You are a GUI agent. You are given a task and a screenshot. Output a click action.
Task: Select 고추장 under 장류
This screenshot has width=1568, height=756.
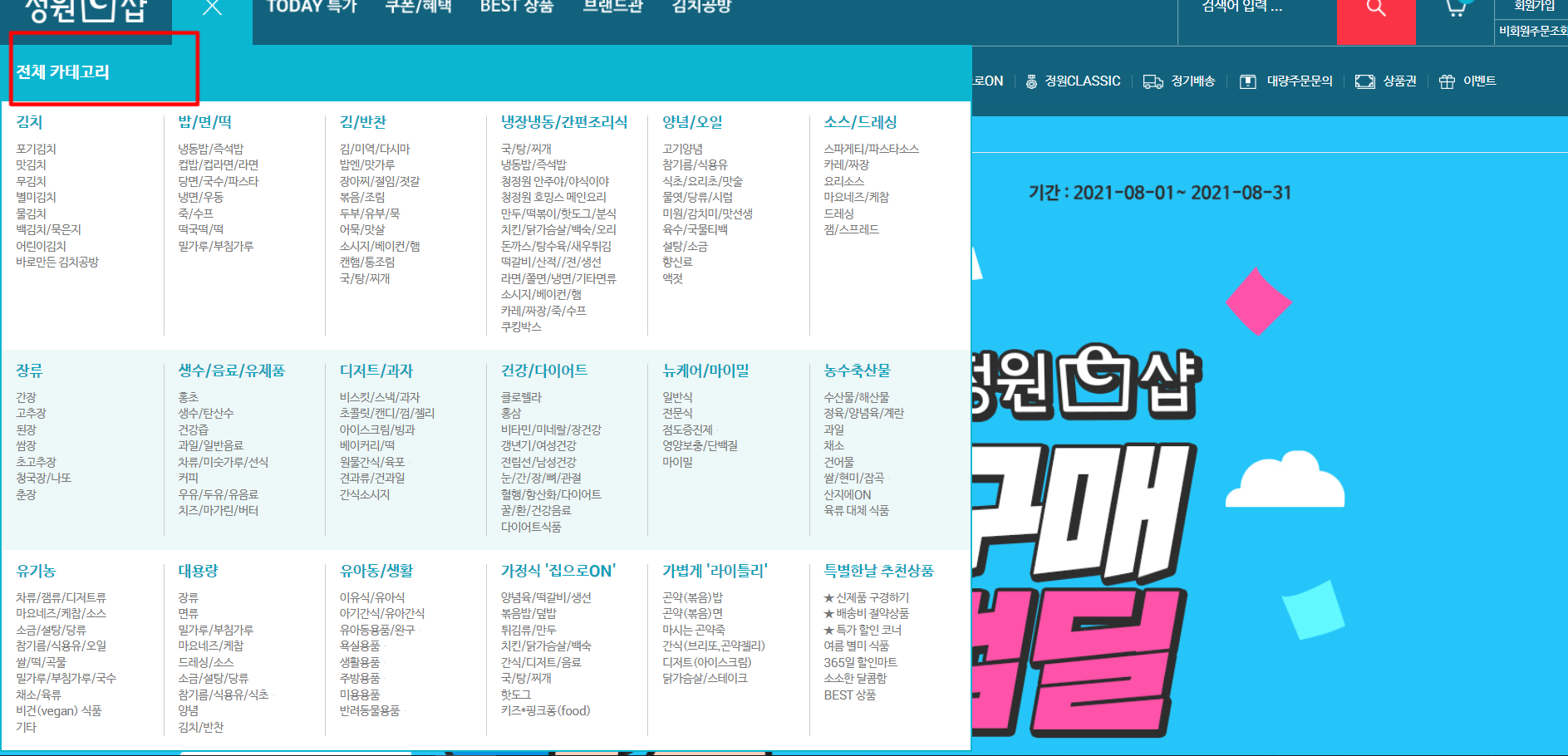click(x=31, y=414)
